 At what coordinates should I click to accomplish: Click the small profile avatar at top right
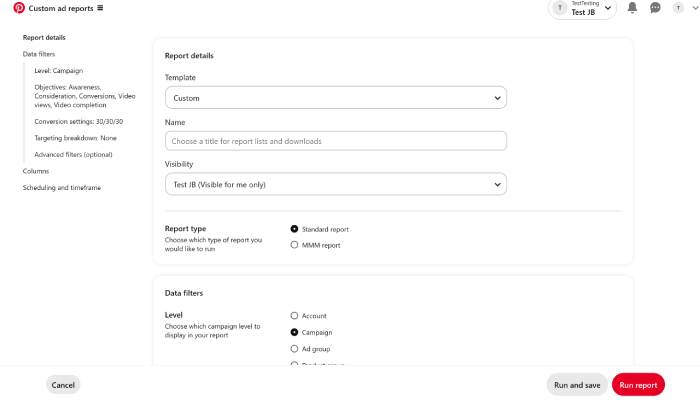[x=678, y=8]
